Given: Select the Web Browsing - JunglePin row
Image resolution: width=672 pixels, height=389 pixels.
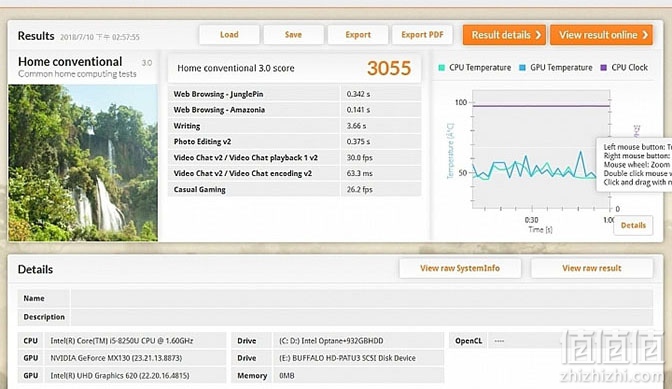Looking at the screenshot, I should [x=294, y=94].
